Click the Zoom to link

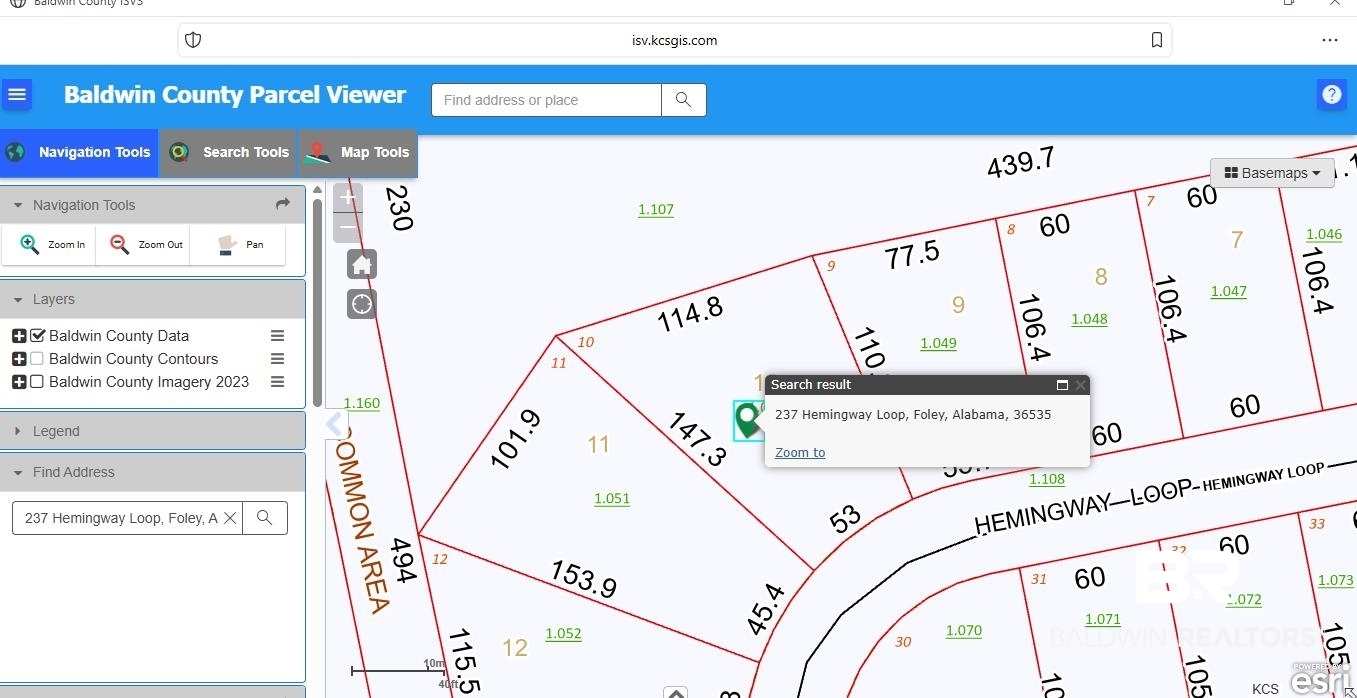800,453
